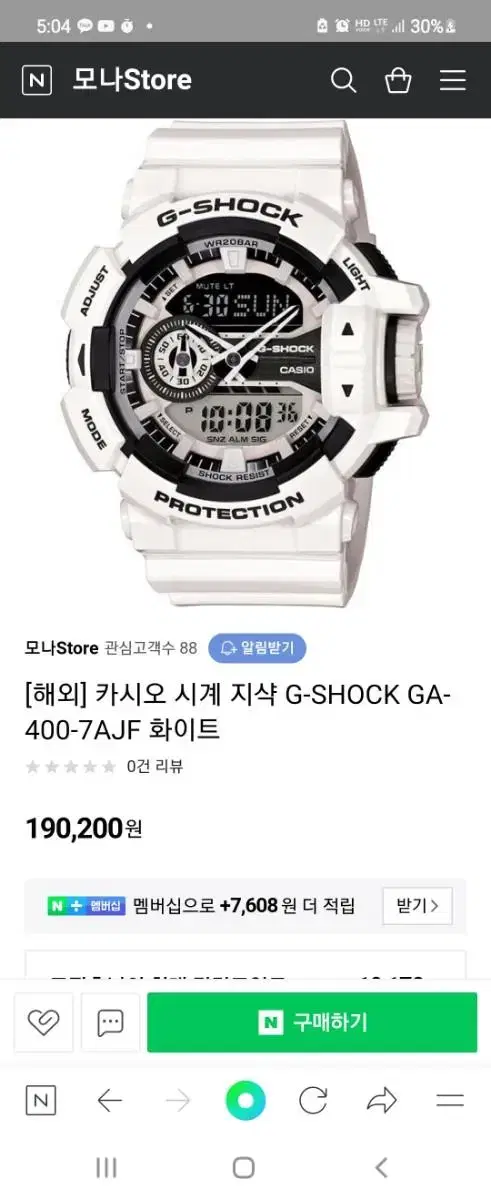Open the chat inquiry speech bubble icon
491x1200 pixels.
point(110,1022)
